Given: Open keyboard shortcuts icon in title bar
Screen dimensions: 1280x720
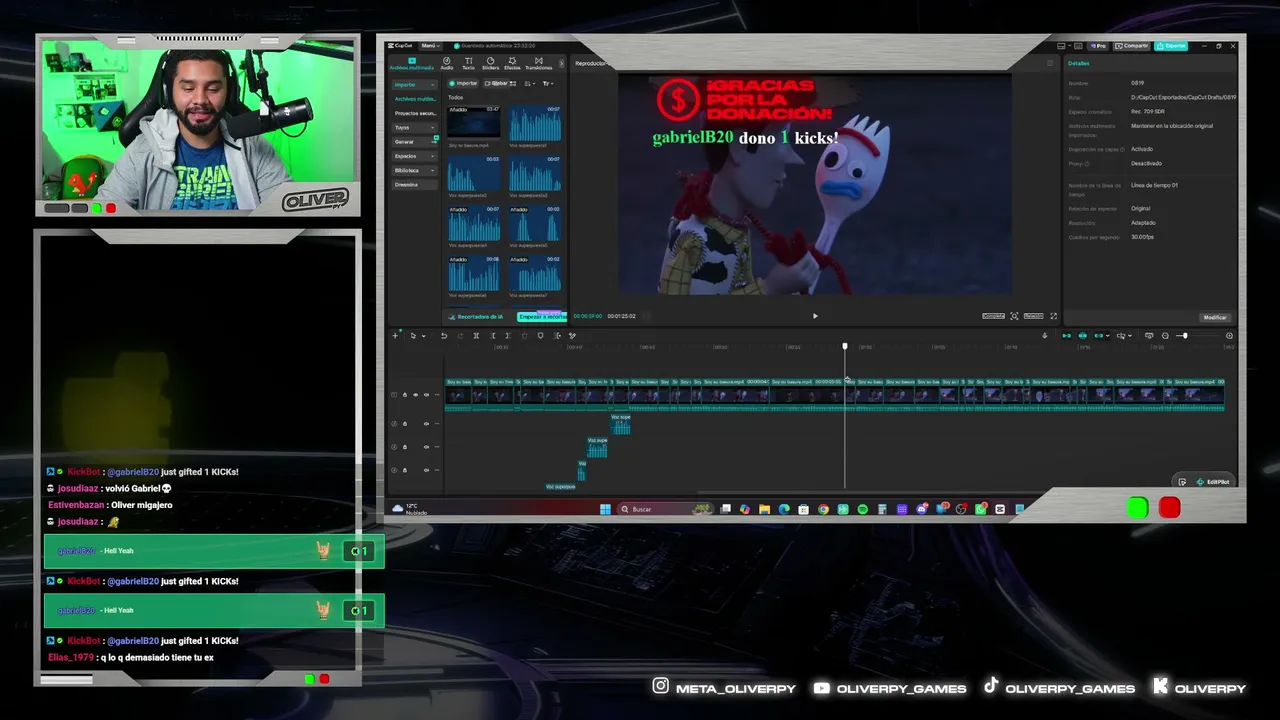Looking at the screenshot, I should pos(1078,46).
